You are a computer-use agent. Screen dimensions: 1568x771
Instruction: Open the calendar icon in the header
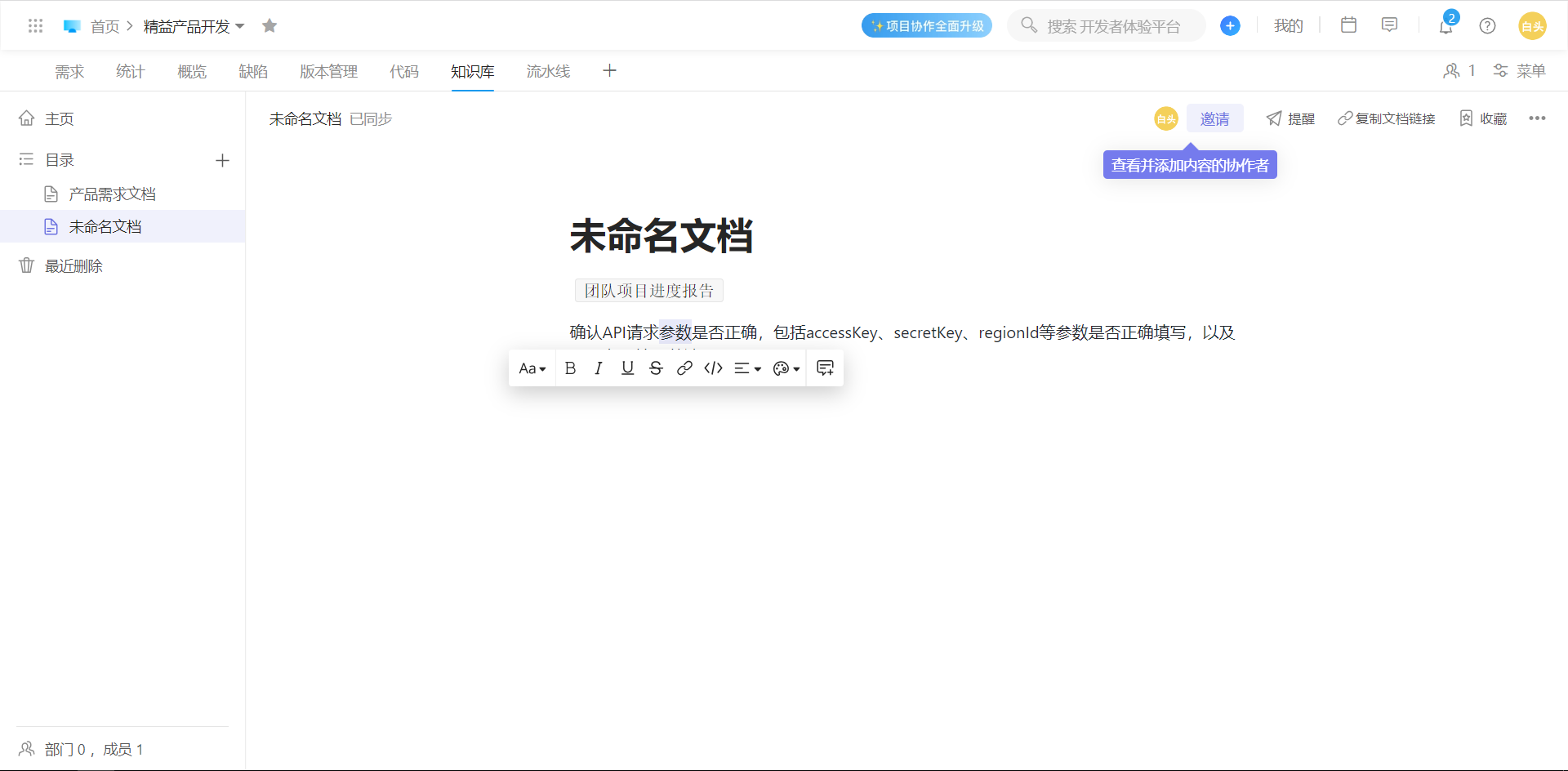point(1348,25)
